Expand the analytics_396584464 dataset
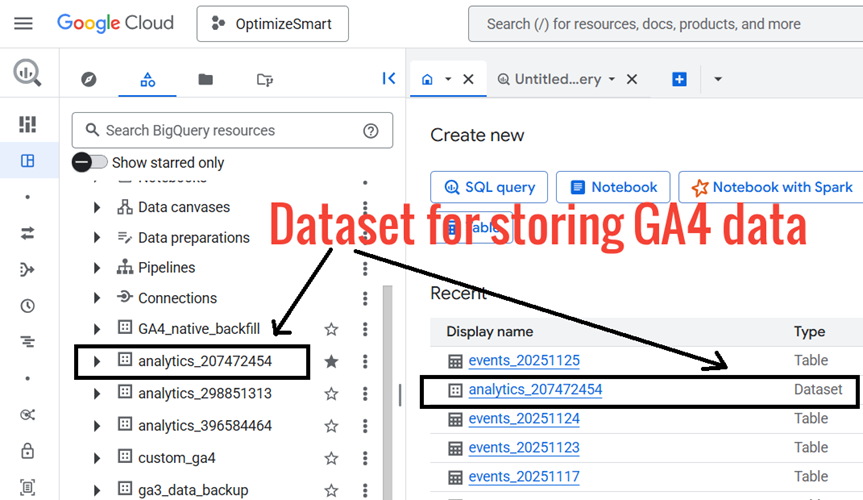Screen dimensions: 863x500 (97, 426)
